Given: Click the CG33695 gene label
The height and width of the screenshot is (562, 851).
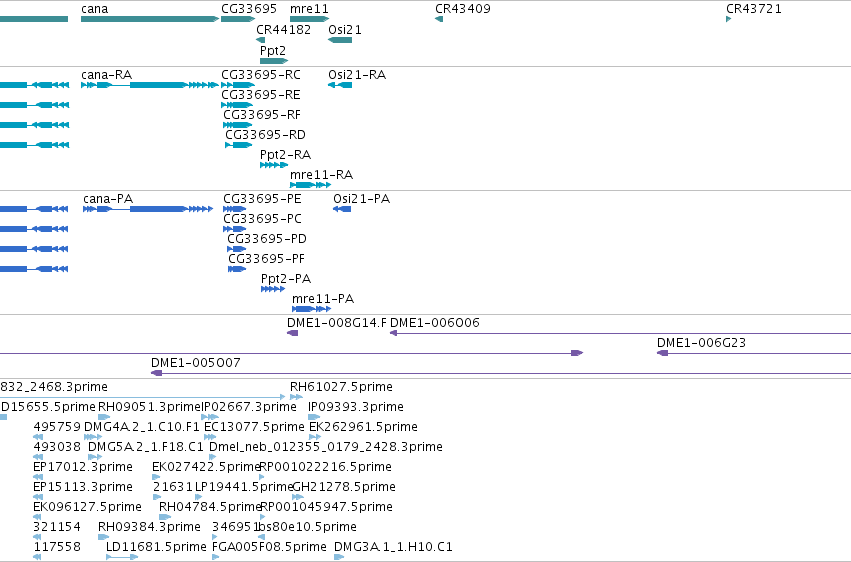Looking at the screenshot, I should tap(249, 9).
